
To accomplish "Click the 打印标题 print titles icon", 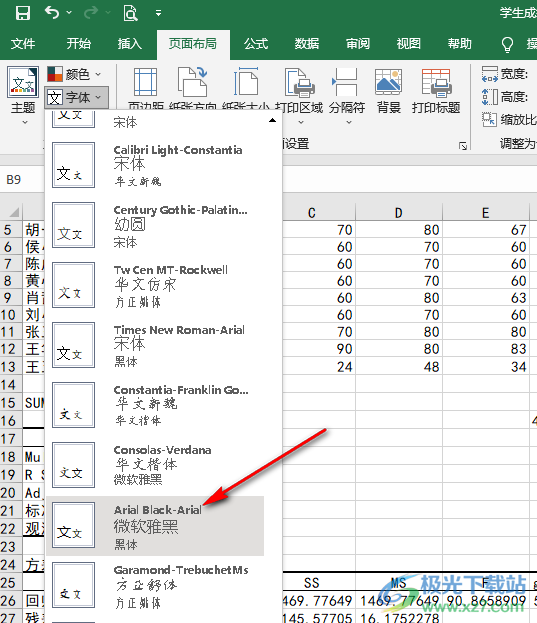I will [x=436, y=83].
